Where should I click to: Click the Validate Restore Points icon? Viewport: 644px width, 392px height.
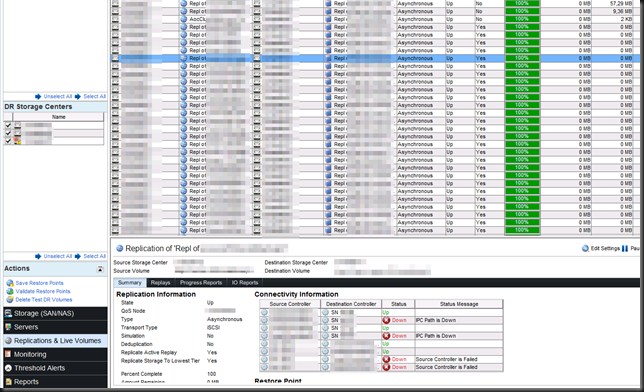pos(10,291)
